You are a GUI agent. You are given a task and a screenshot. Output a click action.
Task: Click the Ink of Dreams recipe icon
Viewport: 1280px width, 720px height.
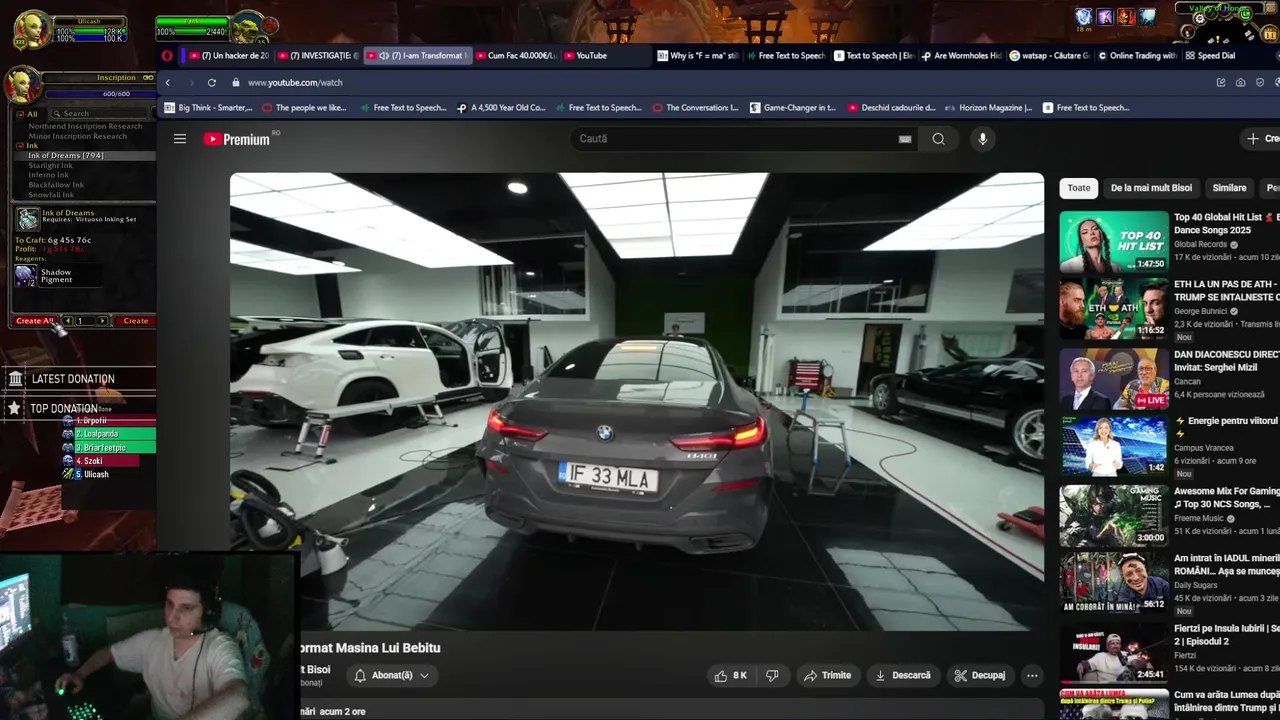point(27,219)
